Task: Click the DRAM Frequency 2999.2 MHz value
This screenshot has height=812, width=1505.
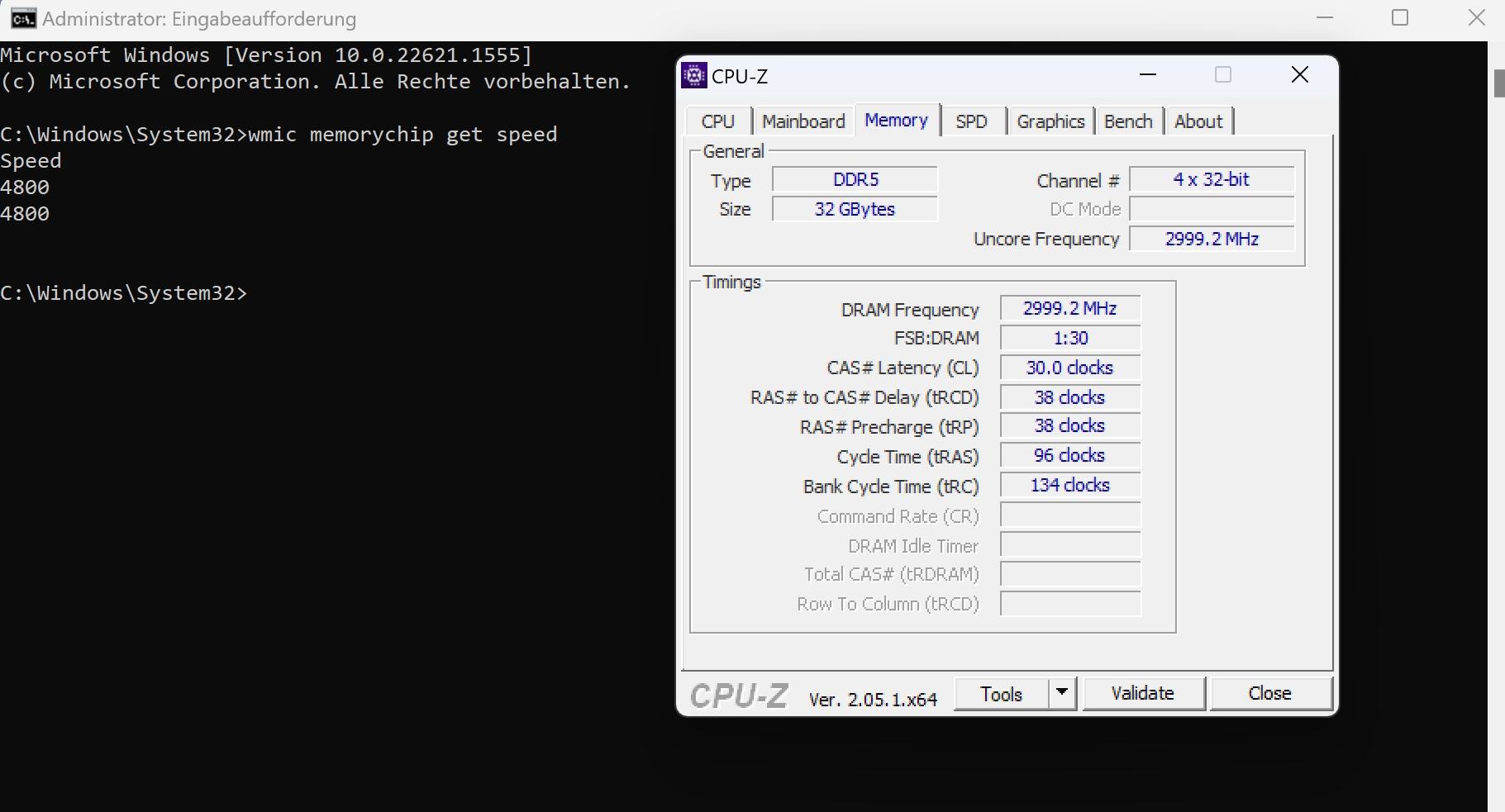Action: 1070,308
